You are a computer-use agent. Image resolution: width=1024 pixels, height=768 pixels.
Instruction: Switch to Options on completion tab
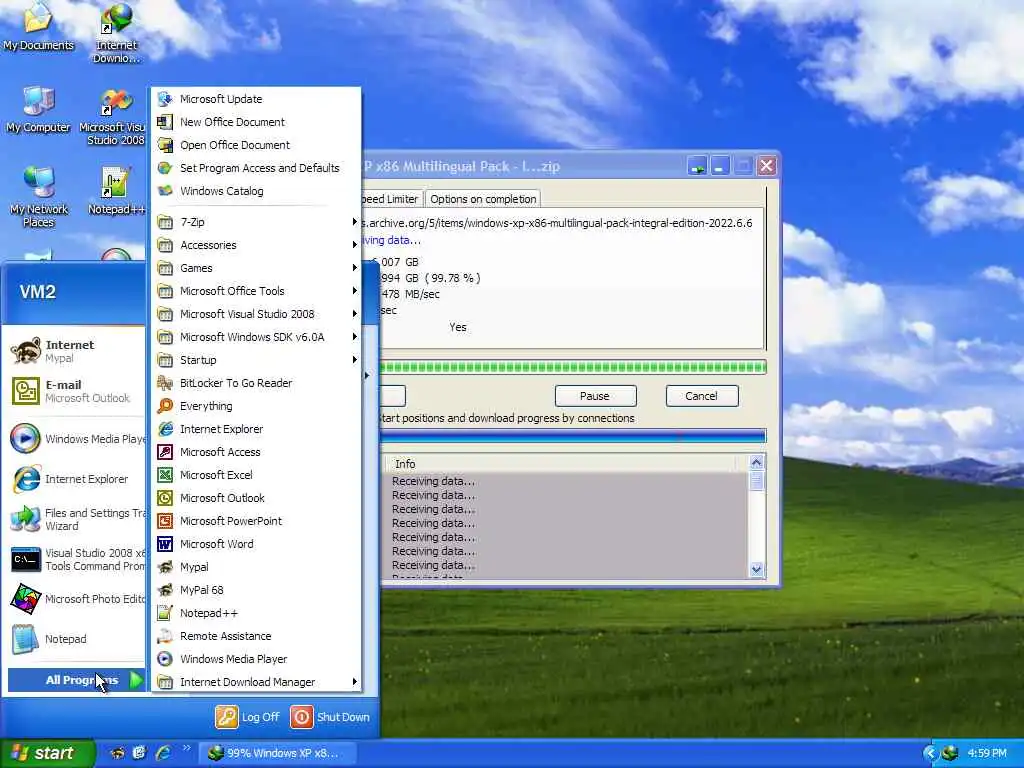coord(483,199)
